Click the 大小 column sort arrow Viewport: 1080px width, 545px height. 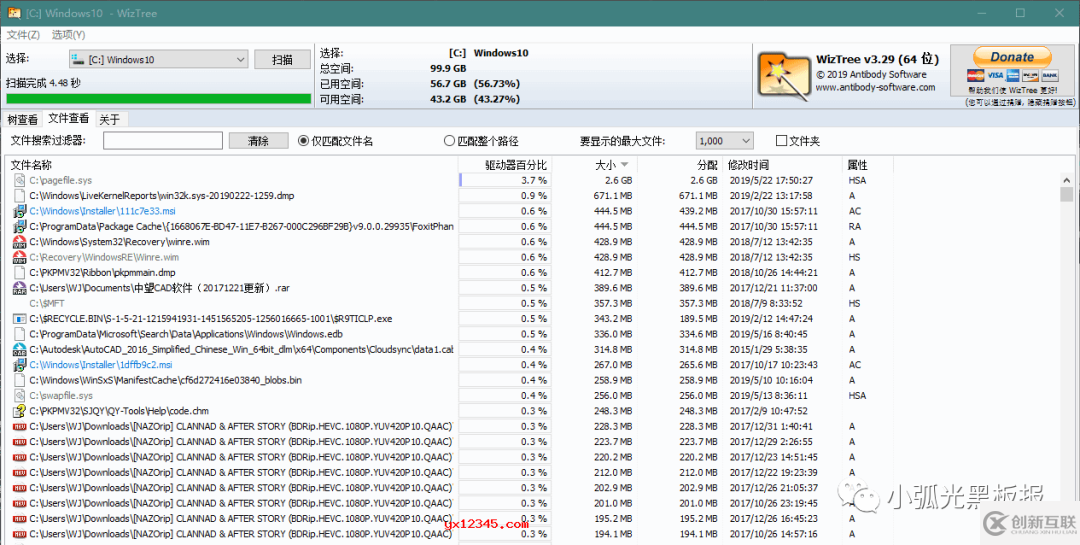pyautogui.click(x=625, y=165)
